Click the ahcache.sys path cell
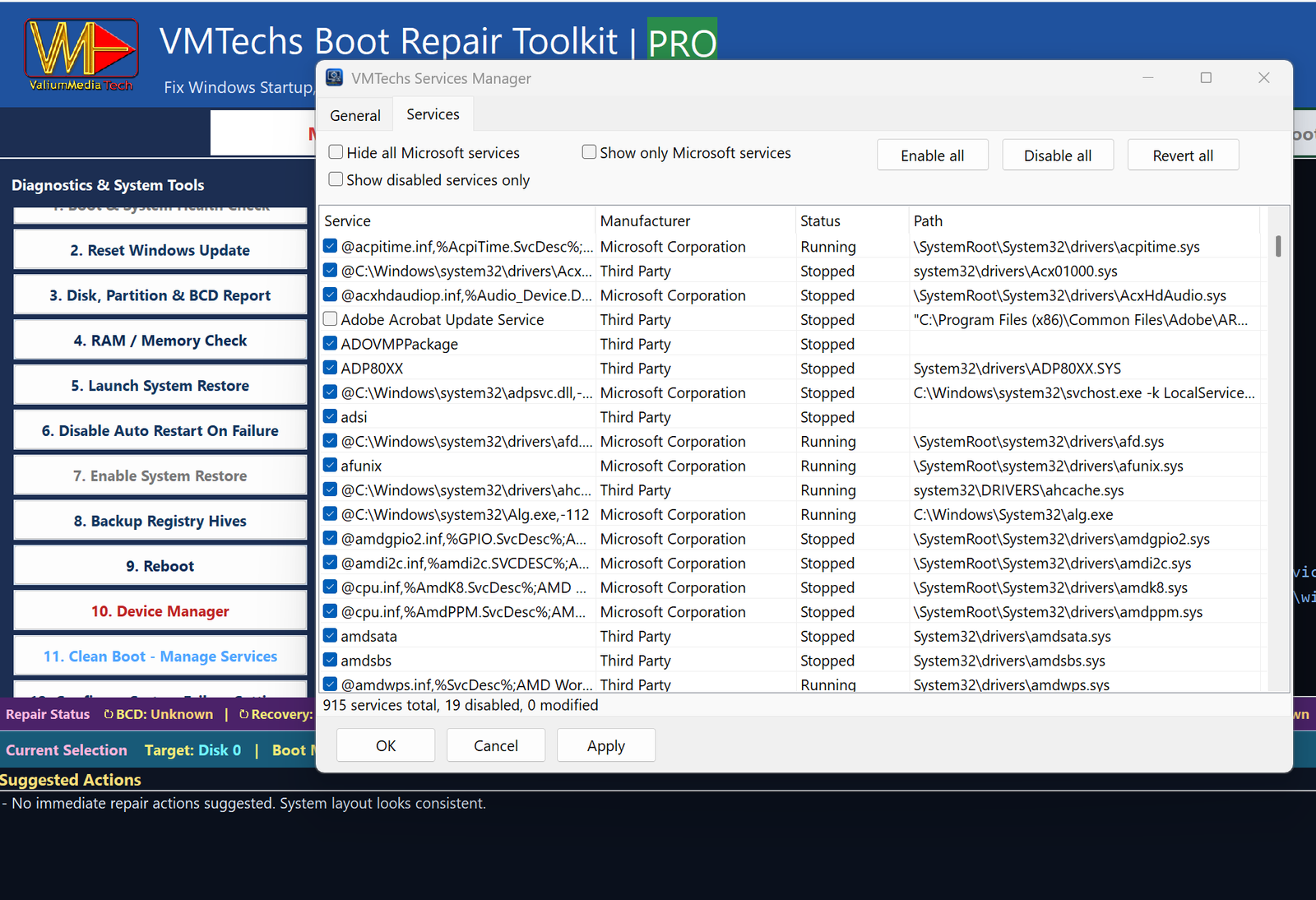1316x900 pixels. click(x=1084, y=490)
